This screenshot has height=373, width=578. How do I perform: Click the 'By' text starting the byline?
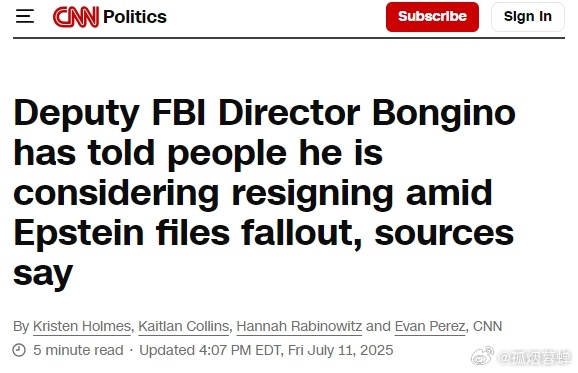tap(21, 327)
